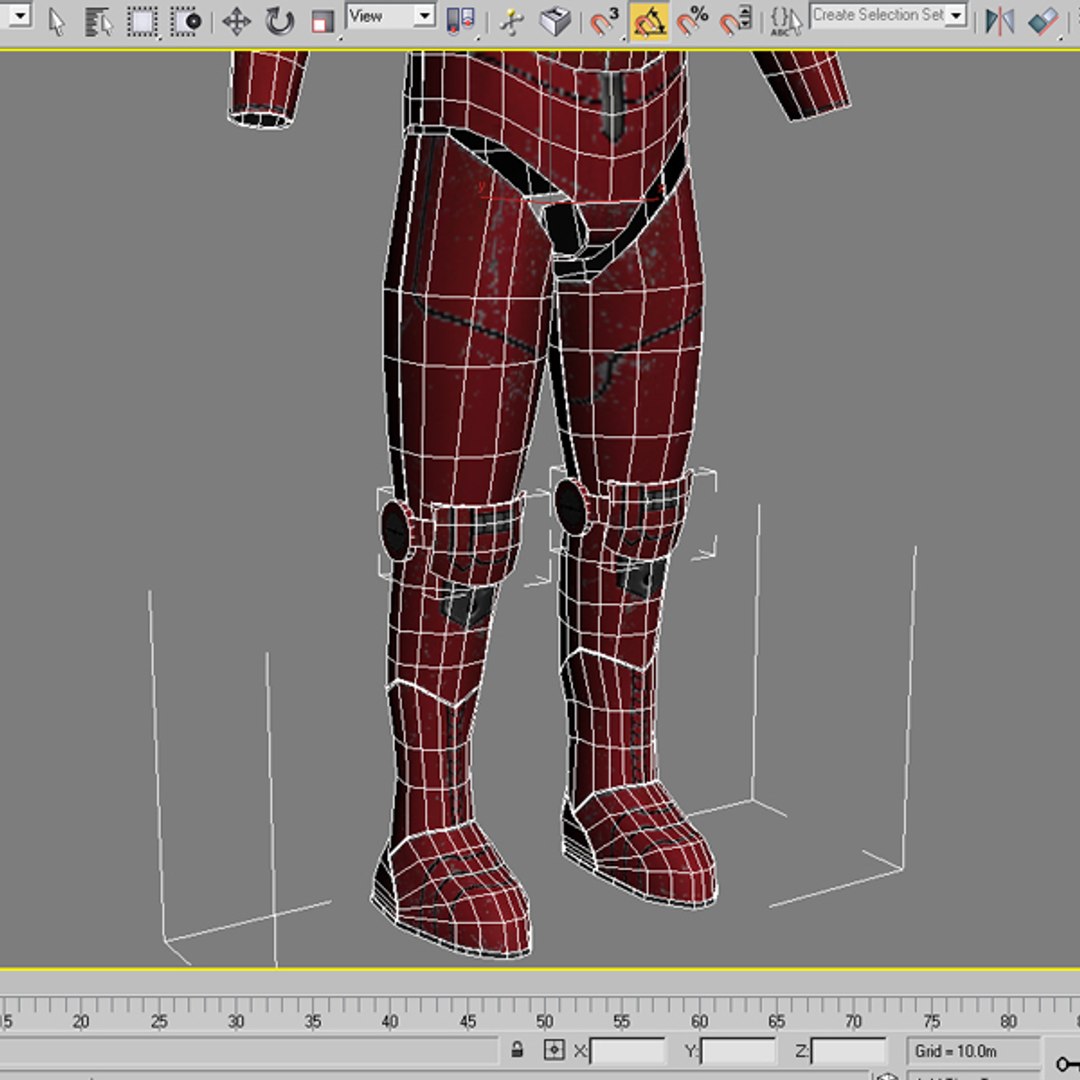Viewport: 1080px width, 1080px height.
Task: Toggle the 3D Snaps magnet button
Action: (x=604, y=21)
